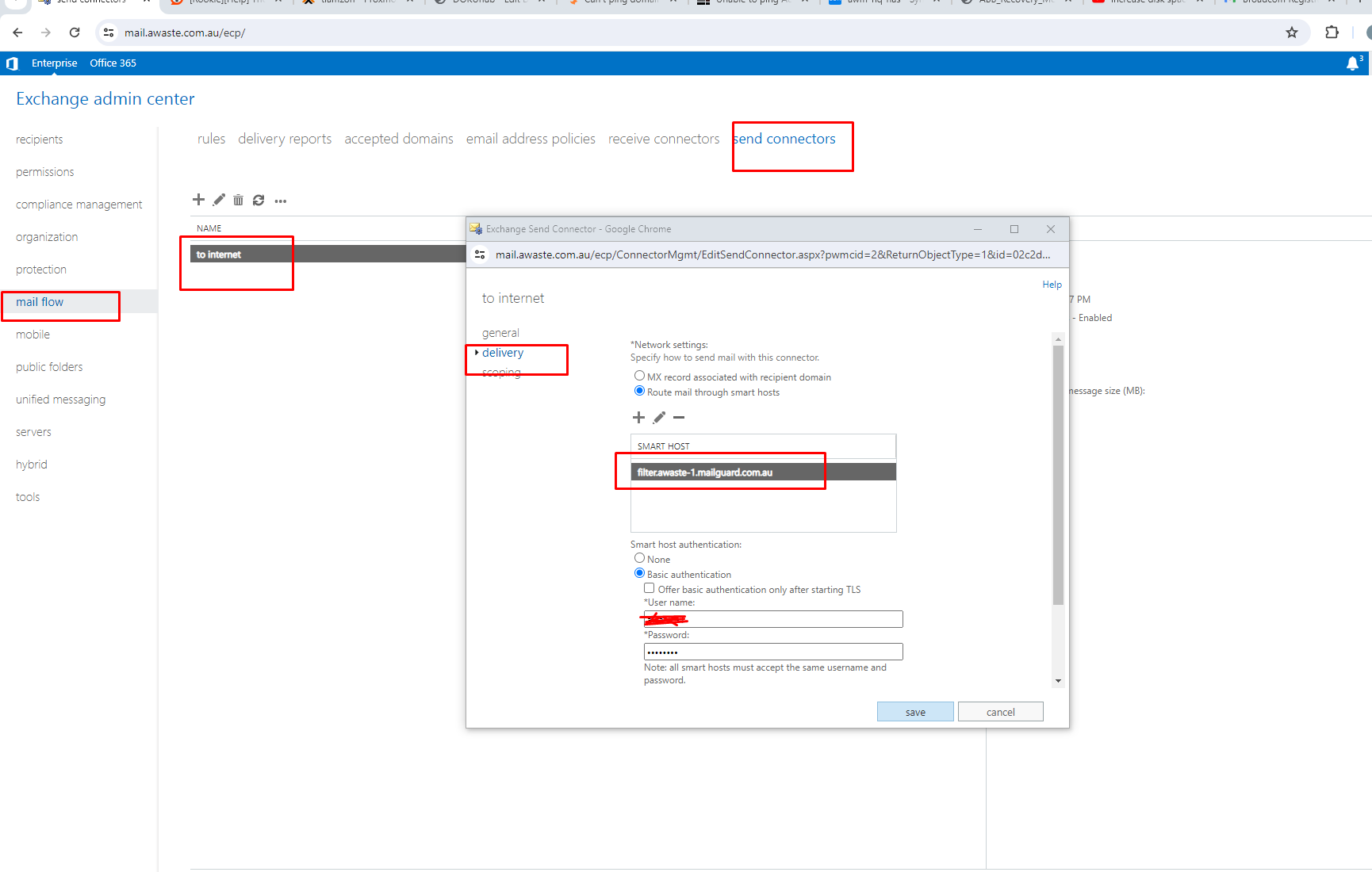Open the notifications bell icon

1353,63
